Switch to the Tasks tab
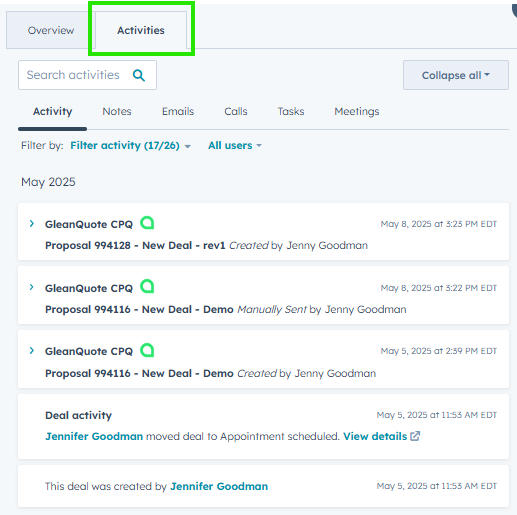Image resolution: width=517 pixels, height=515 pixels. pyautogui.click(x=291, y=111)
